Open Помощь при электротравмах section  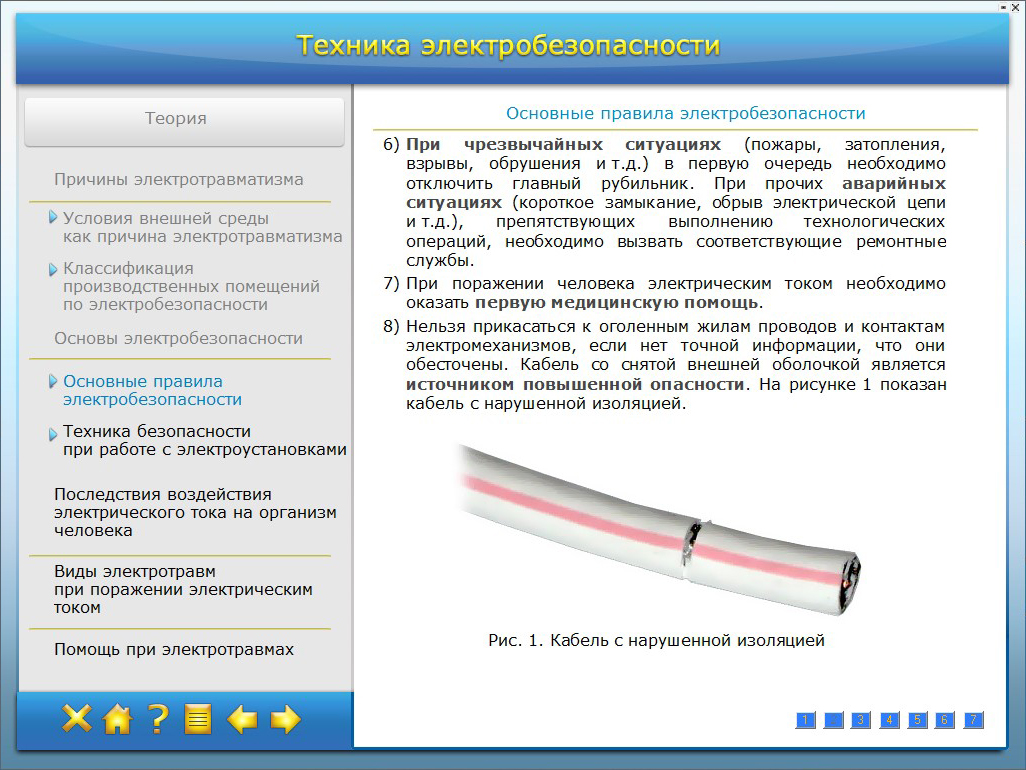pyautogui.click(x=174, y=649)
